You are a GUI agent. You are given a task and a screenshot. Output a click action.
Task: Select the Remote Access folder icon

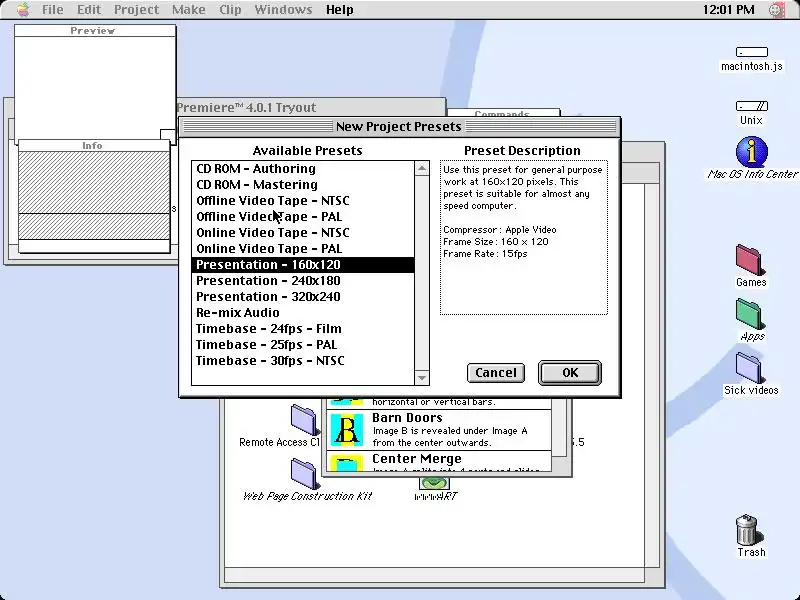[x=305, y=420]
